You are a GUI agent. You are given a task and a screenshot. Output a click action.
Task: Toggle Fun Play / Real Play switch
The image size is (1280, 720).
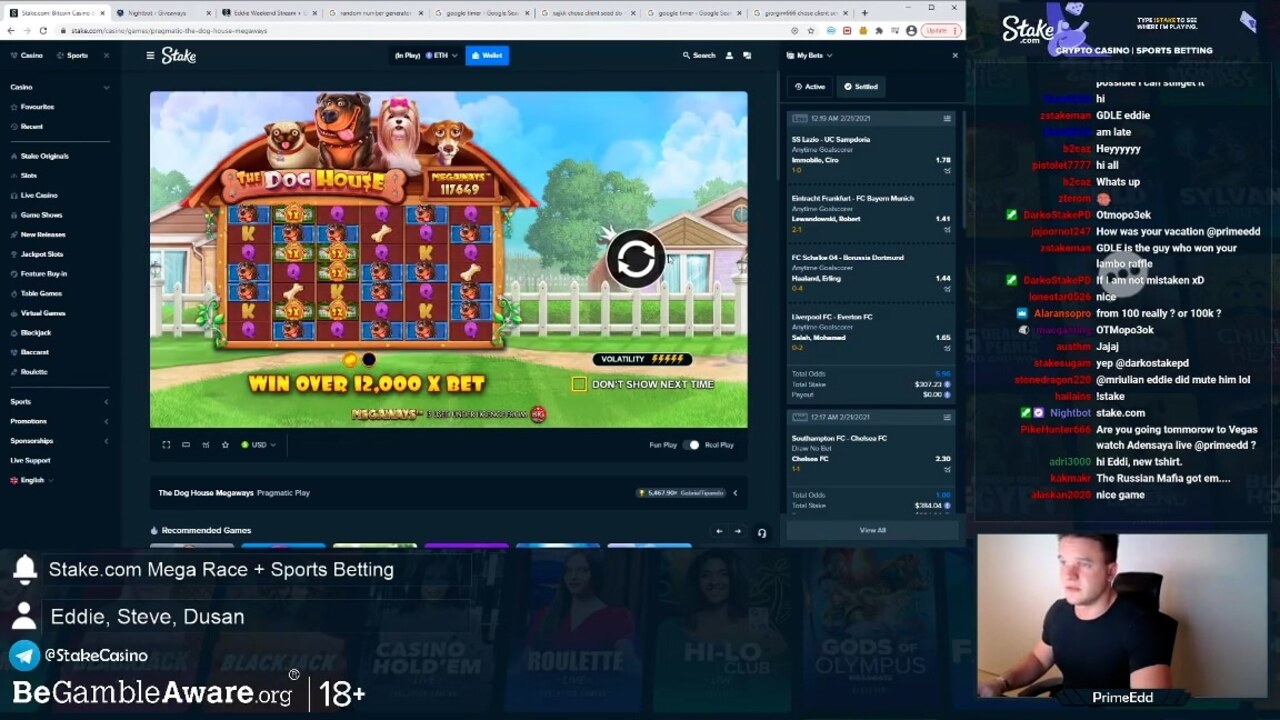[692, 445]
